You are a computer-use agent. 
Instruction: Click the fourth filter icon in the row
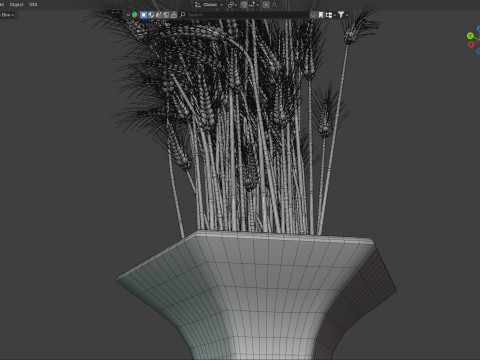(x=166, y=15)
